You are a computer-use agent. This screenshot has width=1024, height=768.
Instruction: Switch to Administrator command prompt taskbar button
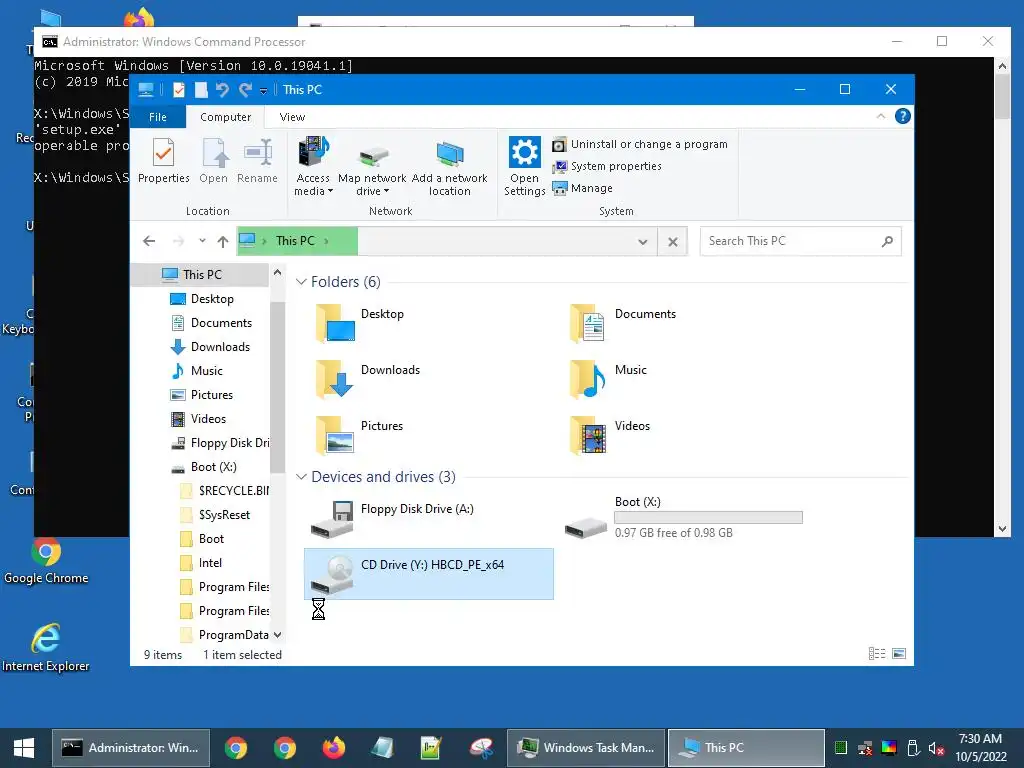click(131, 748)
